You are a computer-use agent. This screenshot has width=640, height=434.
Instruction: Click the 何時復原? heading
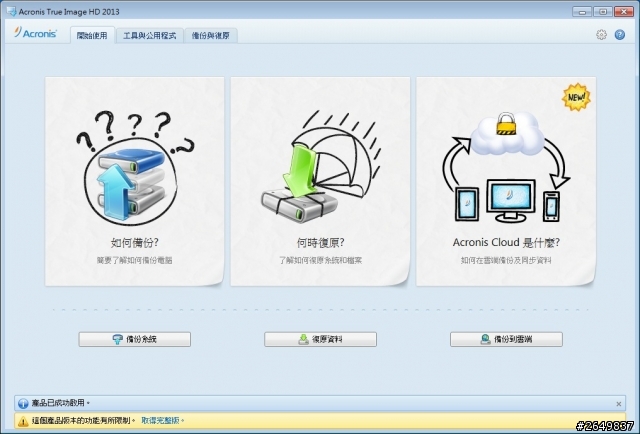(x=320, y=243)
